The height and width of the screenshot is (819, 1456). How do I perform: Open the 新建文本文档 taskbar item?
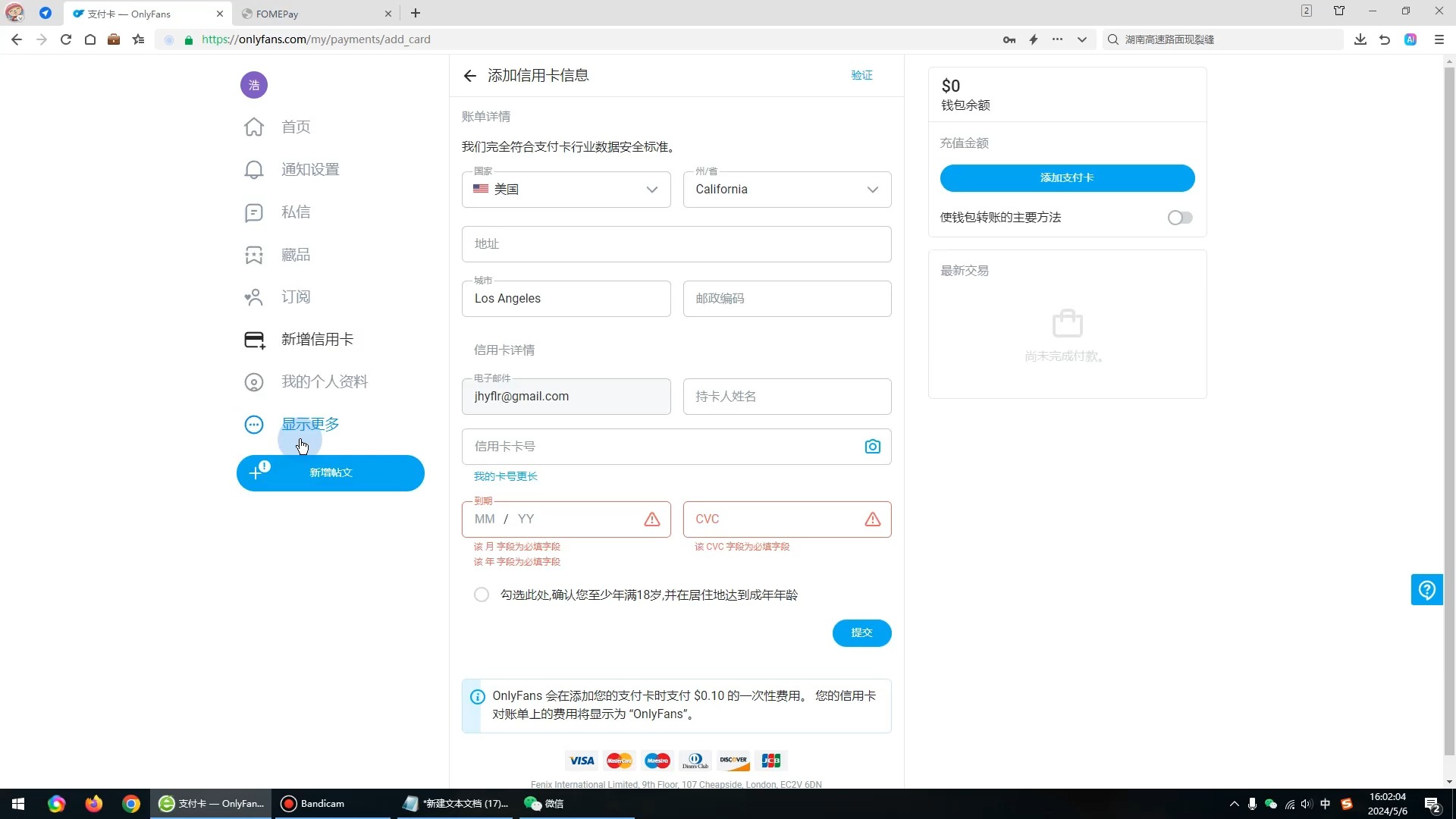[x=455, y=804]
